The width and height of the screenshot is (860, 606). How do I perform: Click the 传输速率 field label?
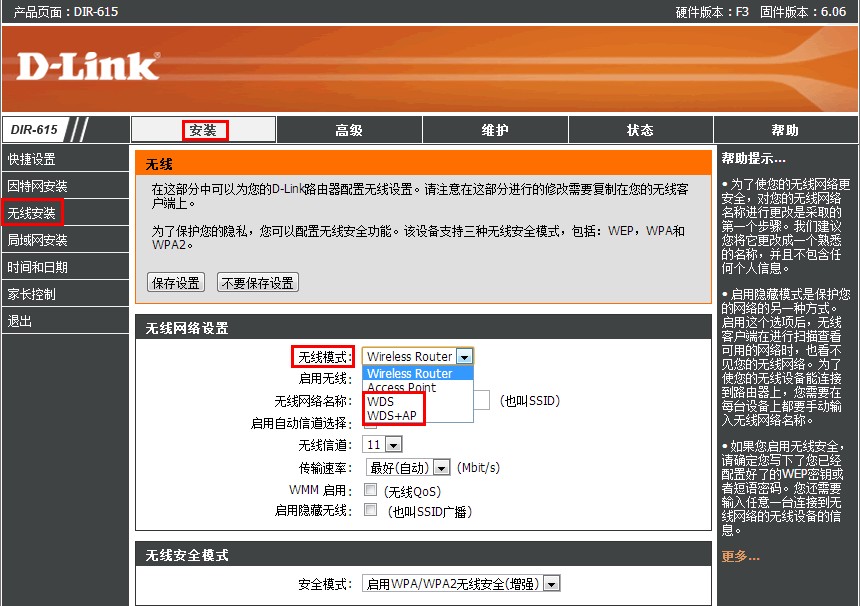tap(325, 468)
